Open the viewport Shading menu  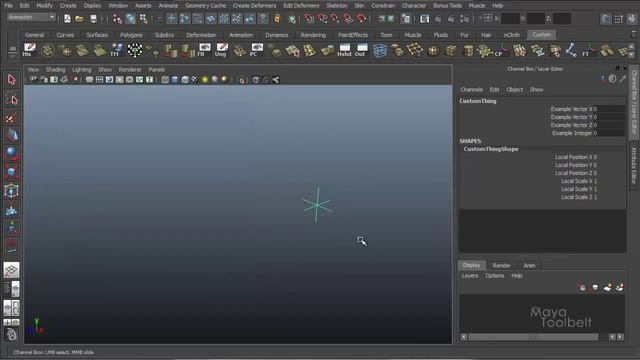[x=56, y=70]
